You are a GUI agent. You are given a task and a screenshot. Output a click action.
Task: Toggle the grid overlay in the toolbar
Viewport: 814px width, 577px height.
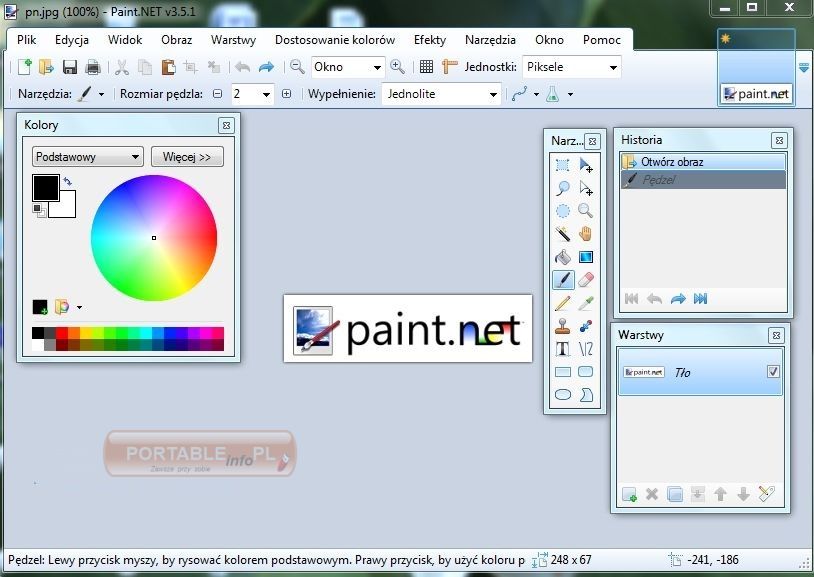427,67
